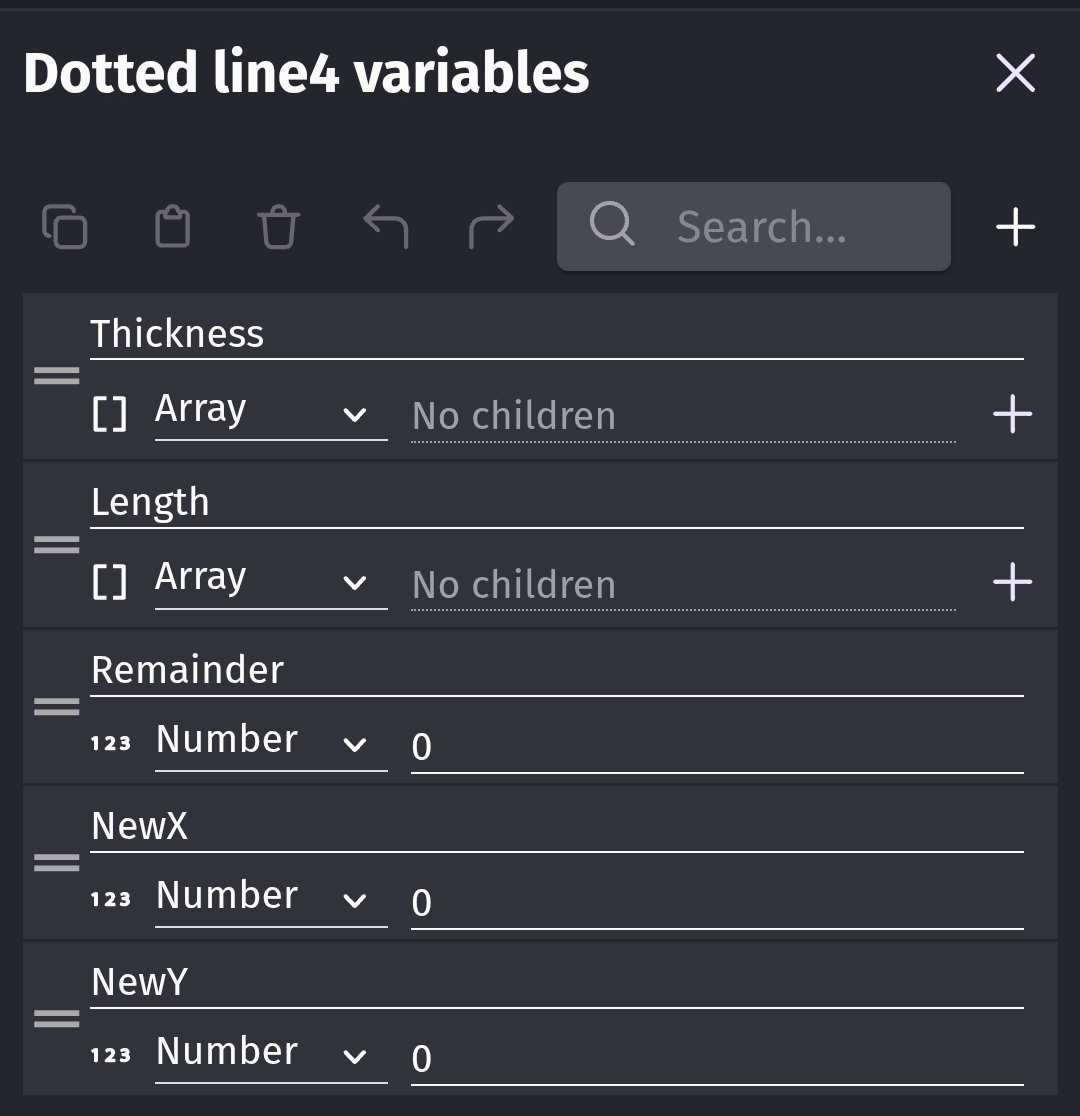Add a new variable with plus icon
Image resolution: width=1080 pixels, height=1116 pixels.
(x=1015, y=227)
